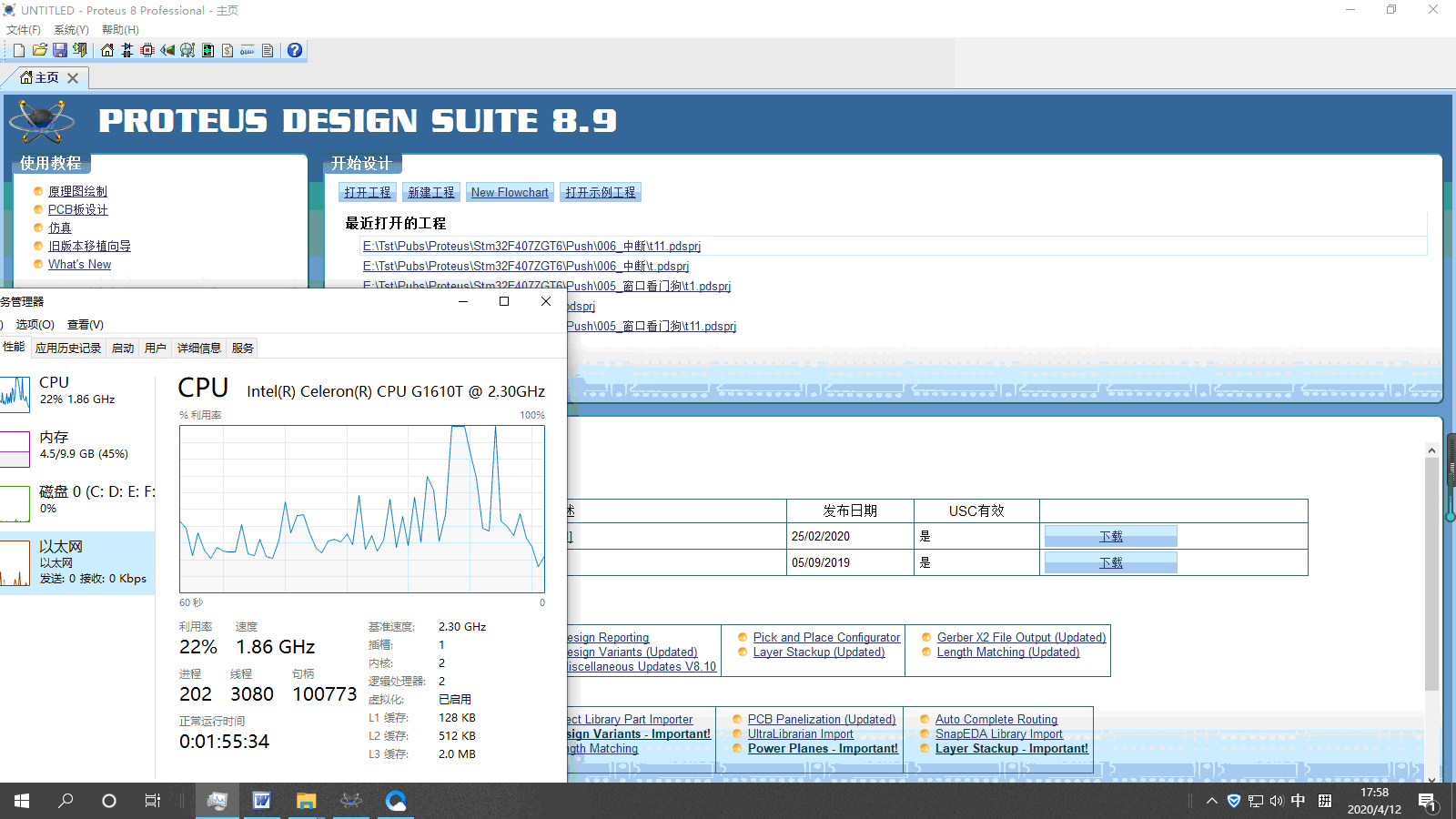Open recent project 006_中断\t.pdsprj
Screen dimensions: 1456x819
[x=525, y=266]
